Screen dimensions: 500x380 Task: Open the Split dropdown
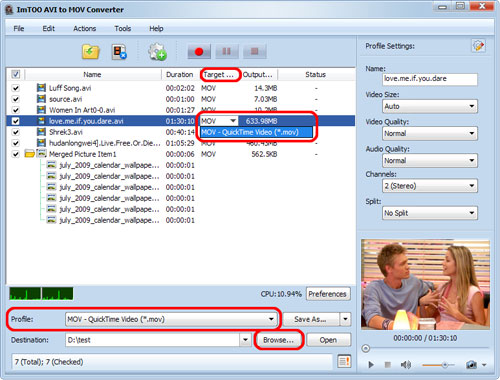pyautogui.click(x=430, y=213)
